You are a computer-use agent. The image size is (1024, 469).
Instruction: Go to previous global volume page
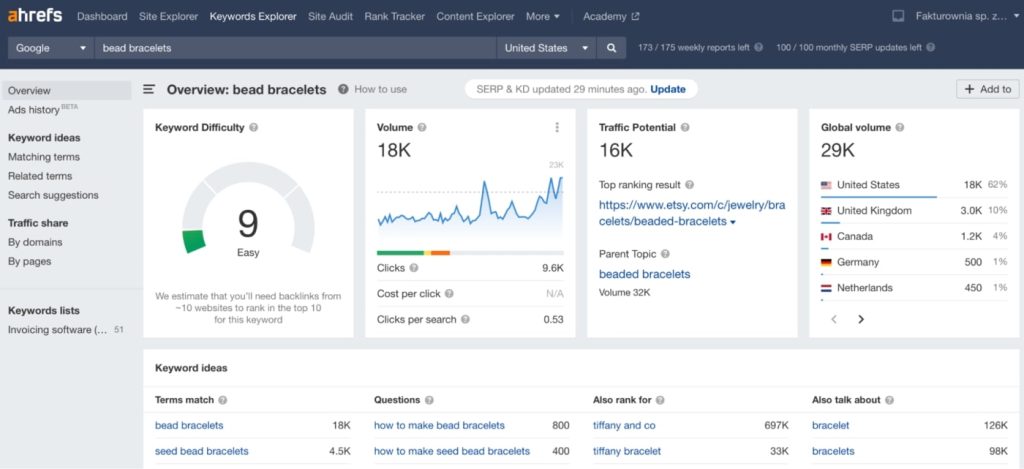point(834,319)
